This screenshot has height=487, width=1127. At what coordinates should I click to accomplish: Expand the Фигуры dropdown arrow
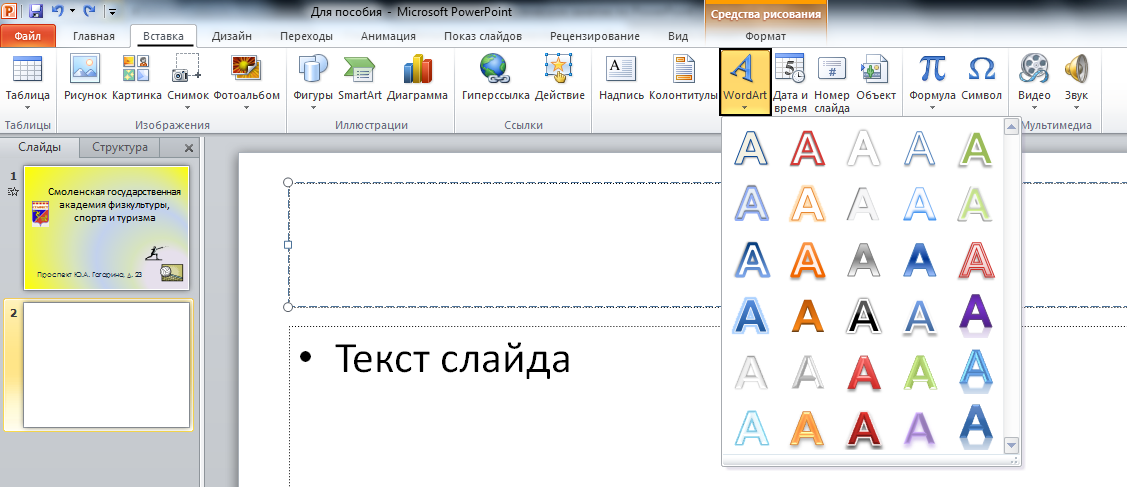pos(313,108)
